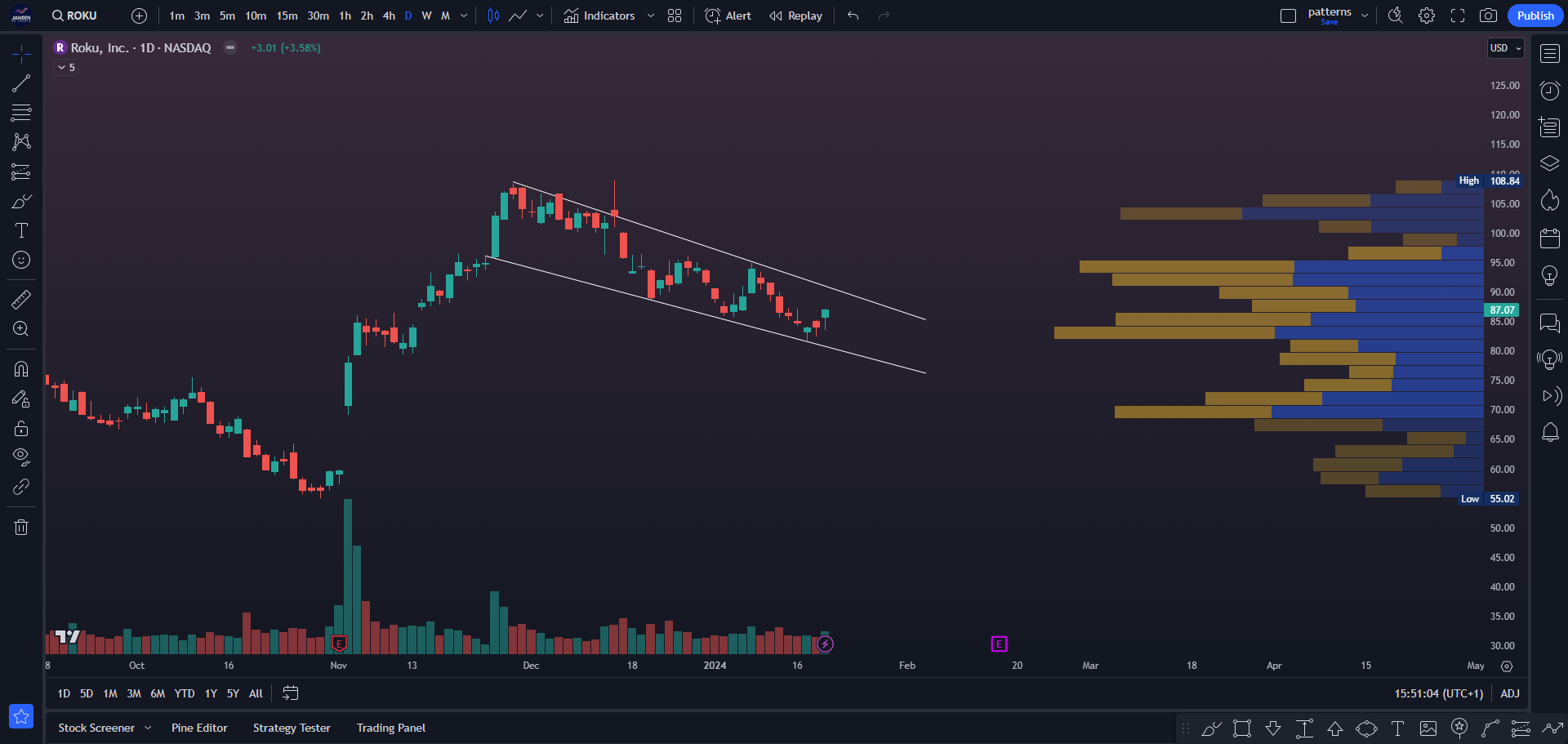Start bar Replay mode
The height and width of the screenshot is (744, 1568).
(795, 16)
